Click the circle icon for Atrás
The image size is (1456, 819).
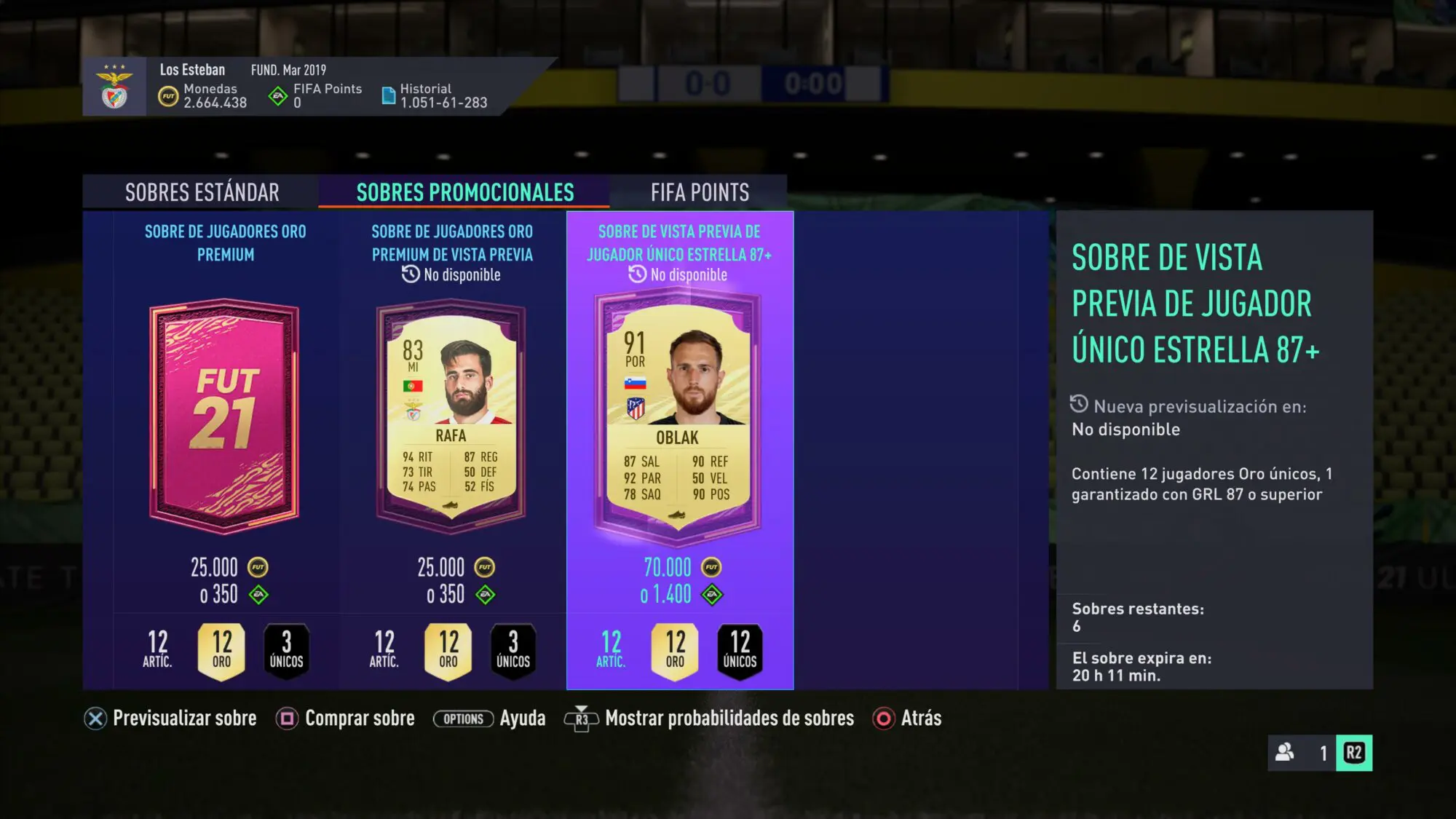(x=883, y=719)
